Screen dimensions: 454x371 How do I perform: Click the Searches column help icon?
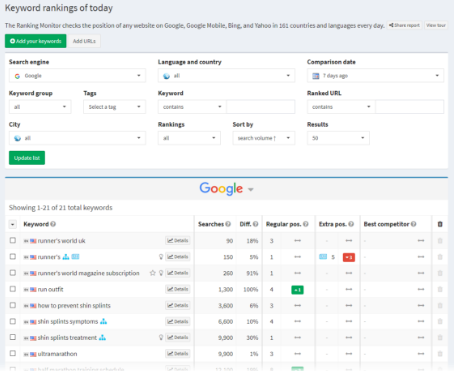coord(228,224)
